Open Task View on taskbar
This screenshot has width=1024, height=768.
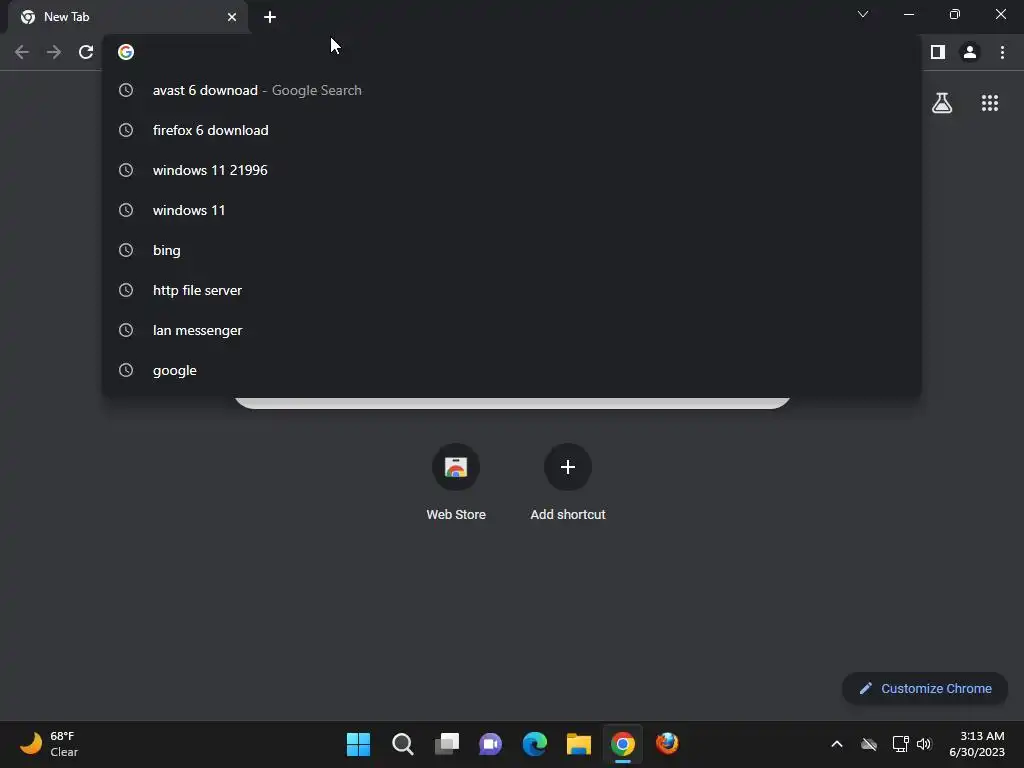[x=447, y=744]
